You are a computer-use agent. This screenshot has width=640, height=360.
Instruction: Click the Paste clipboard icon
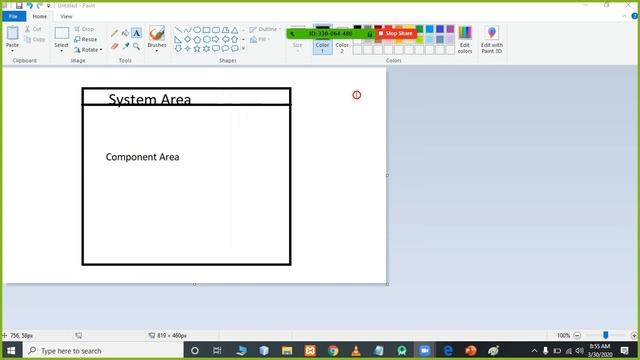point(13,33)
